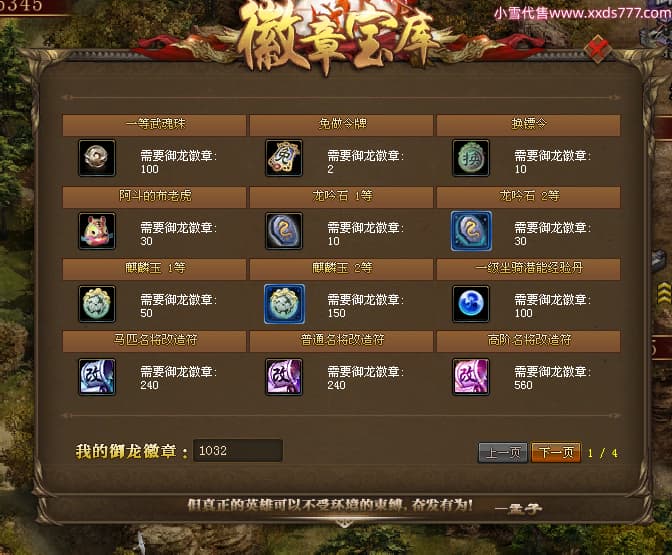The height and width of the screenshot is (555, 672).
Task: Select the 龙吟石 2等 blue-framed icon
Action: (471, 231)
